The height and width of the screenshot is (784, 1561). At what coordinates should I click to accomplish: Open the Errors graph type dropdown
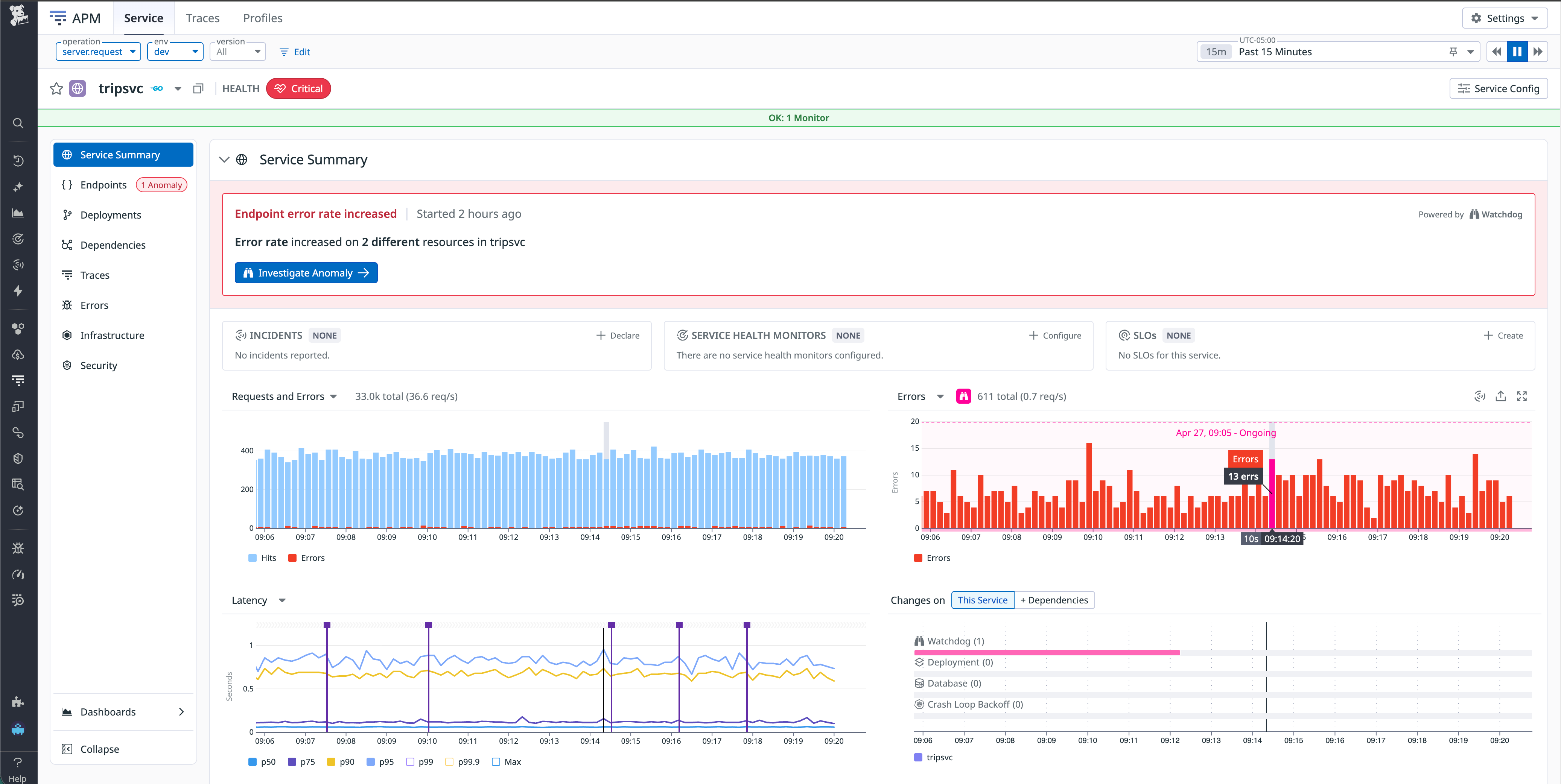pos(920,396)
